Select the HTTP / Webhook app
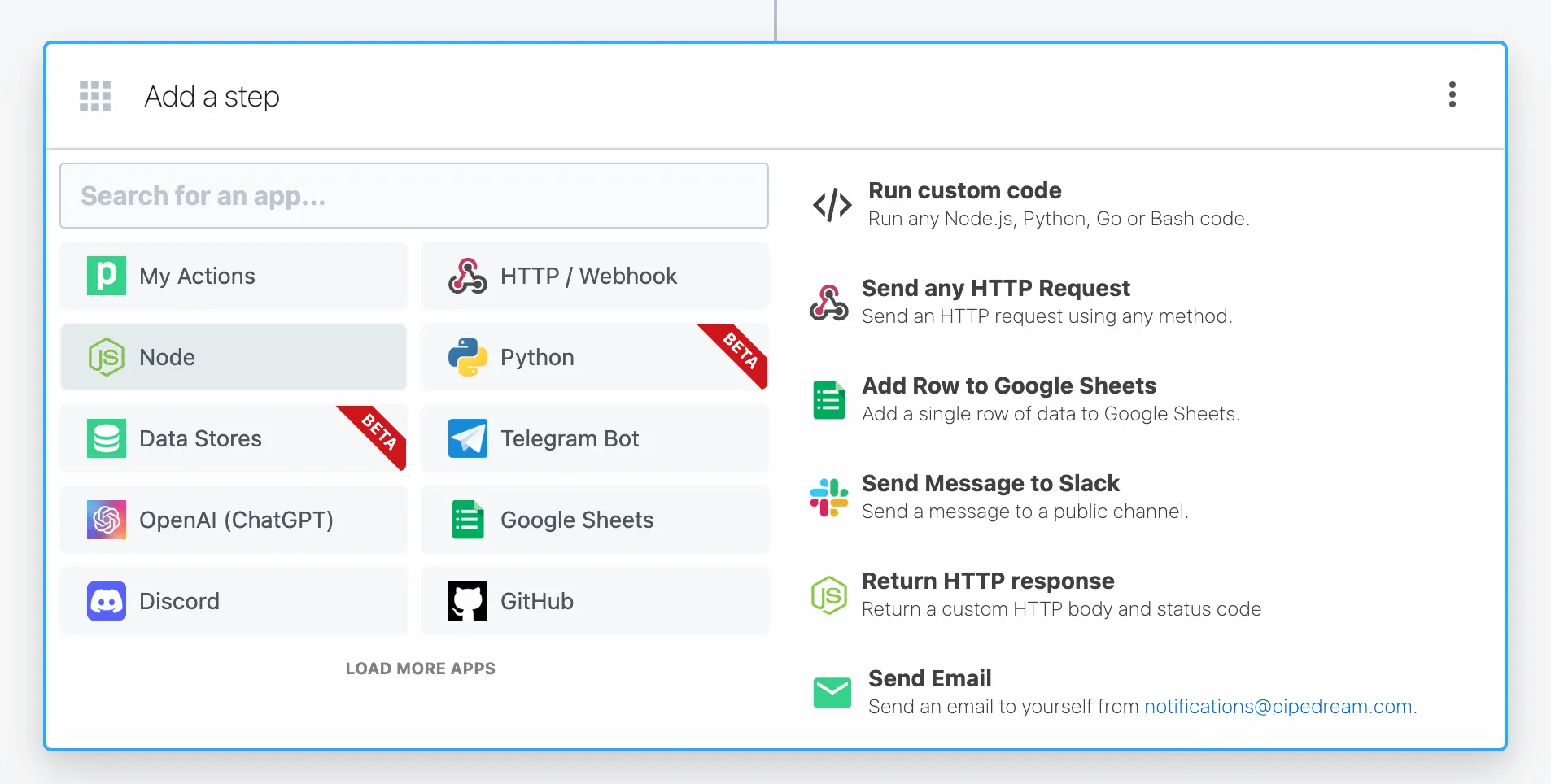Screen dimensions: 1551x784 click(x=594, y=276)
